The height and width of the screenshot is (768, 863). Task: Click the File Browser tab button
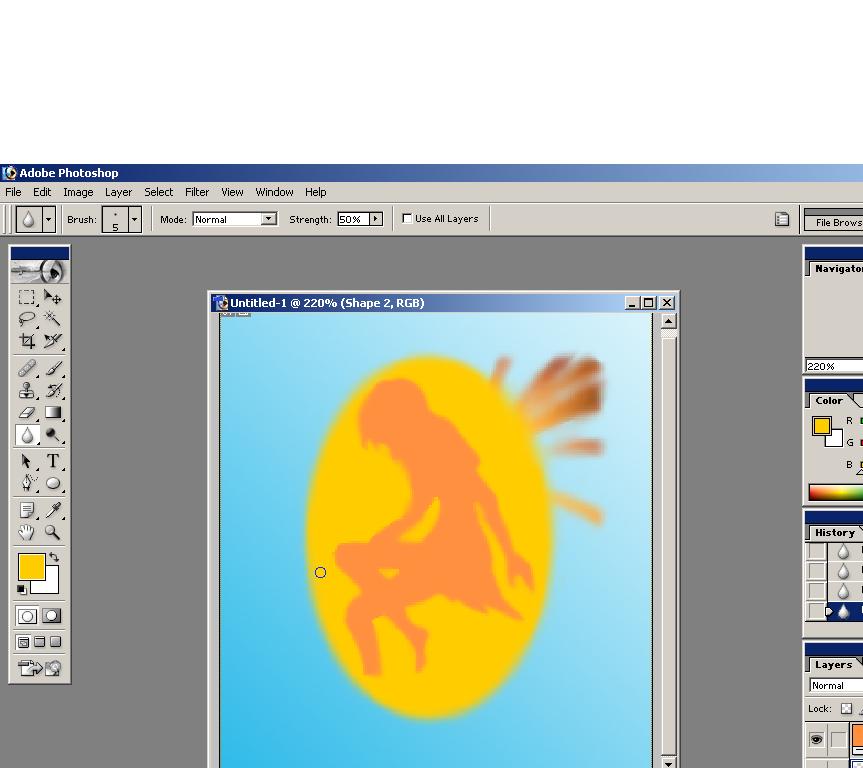click(x=837, y=222)
